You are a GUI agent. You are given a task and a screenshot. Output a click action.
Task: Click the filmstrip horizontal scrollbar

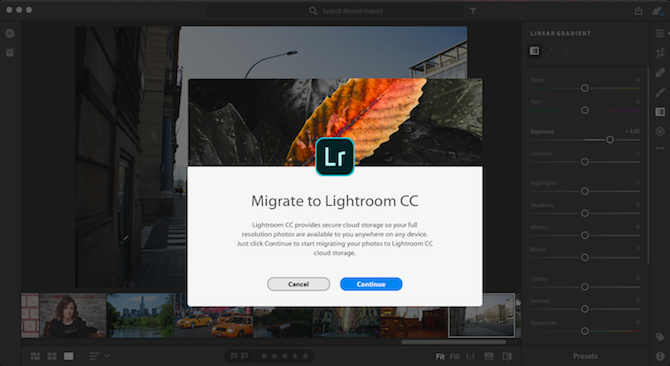(453, 342)
